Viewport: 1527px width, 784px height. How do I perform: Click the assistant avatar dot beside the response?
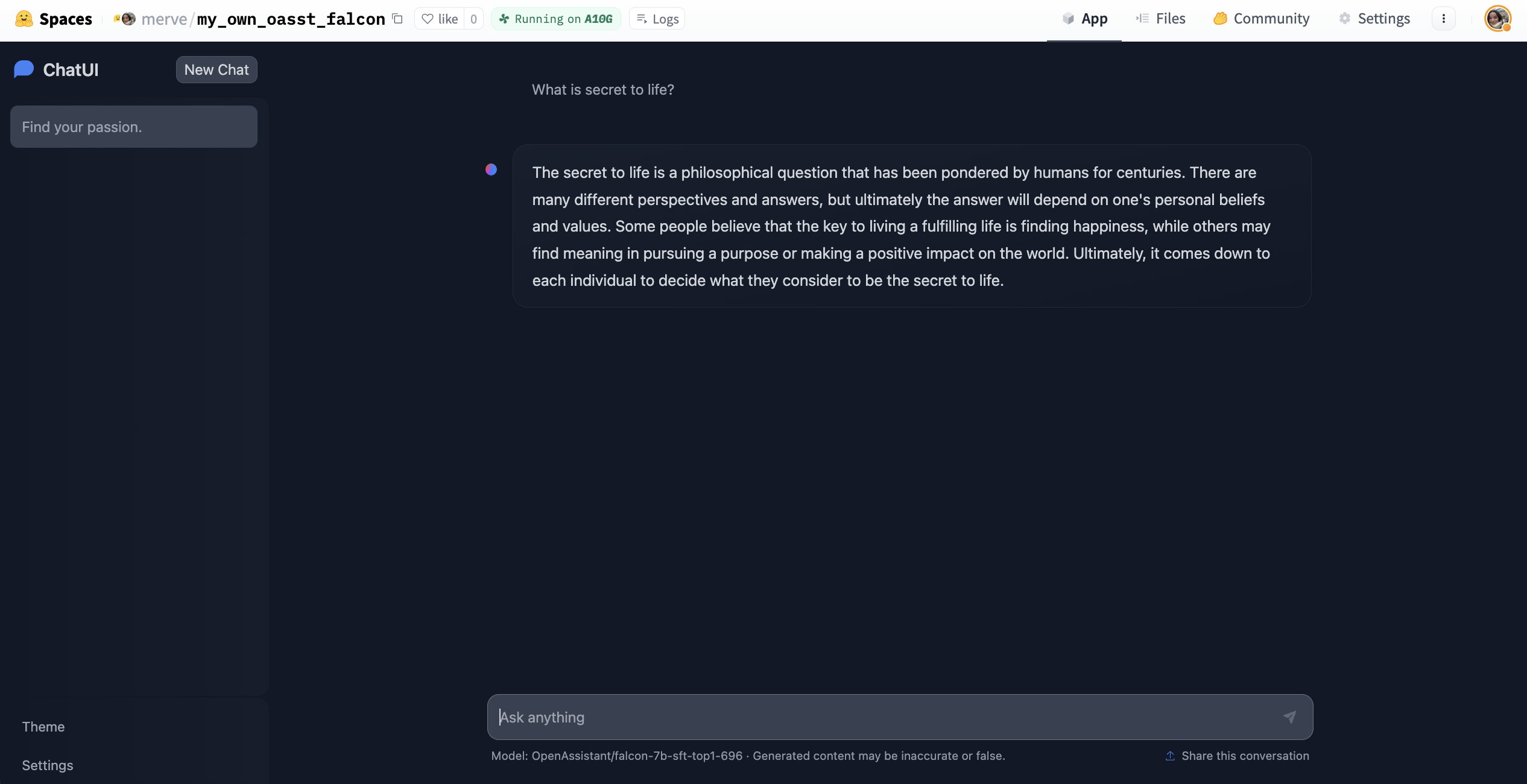coord(492,170)
